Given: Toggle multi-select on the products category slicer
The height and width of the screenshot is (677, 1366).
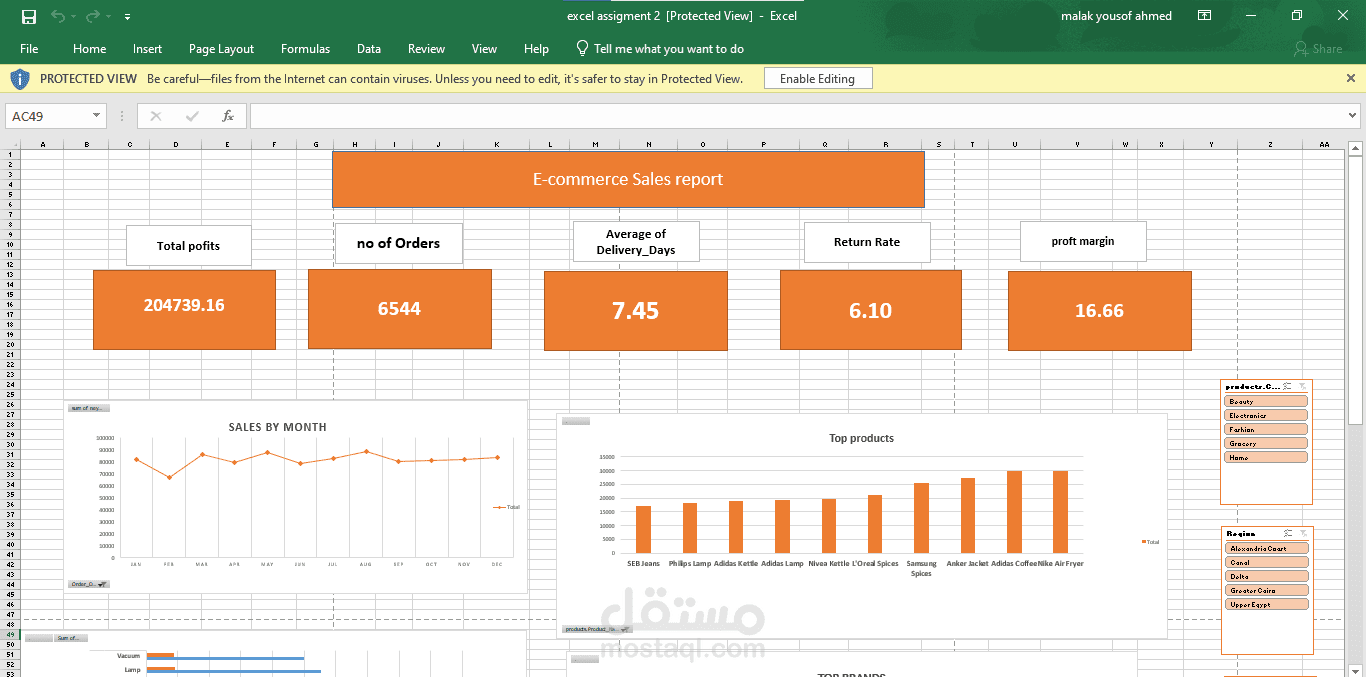Looking at the screenshot, I should pos(1287,386).
